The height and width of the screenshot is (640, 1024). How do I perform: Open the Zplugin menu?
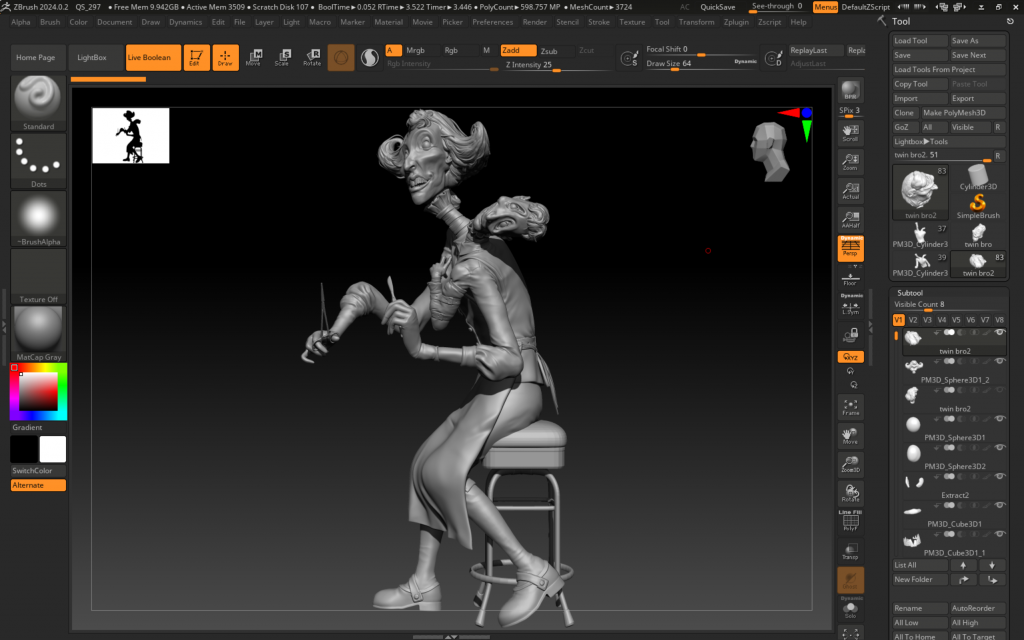point(736,22)
